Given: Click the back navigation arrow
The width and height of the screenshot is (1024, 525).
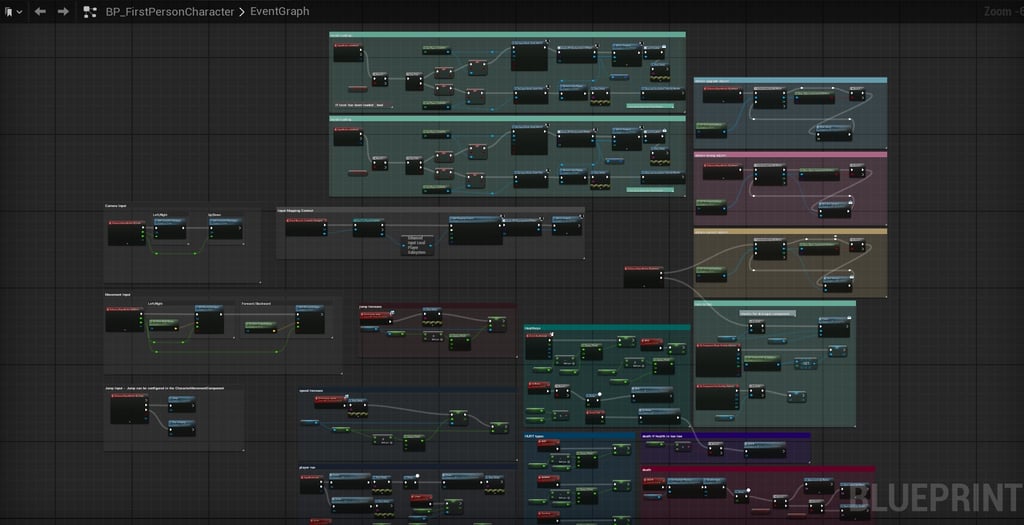Looking at the screenshot, I should [x=40, y=12].
